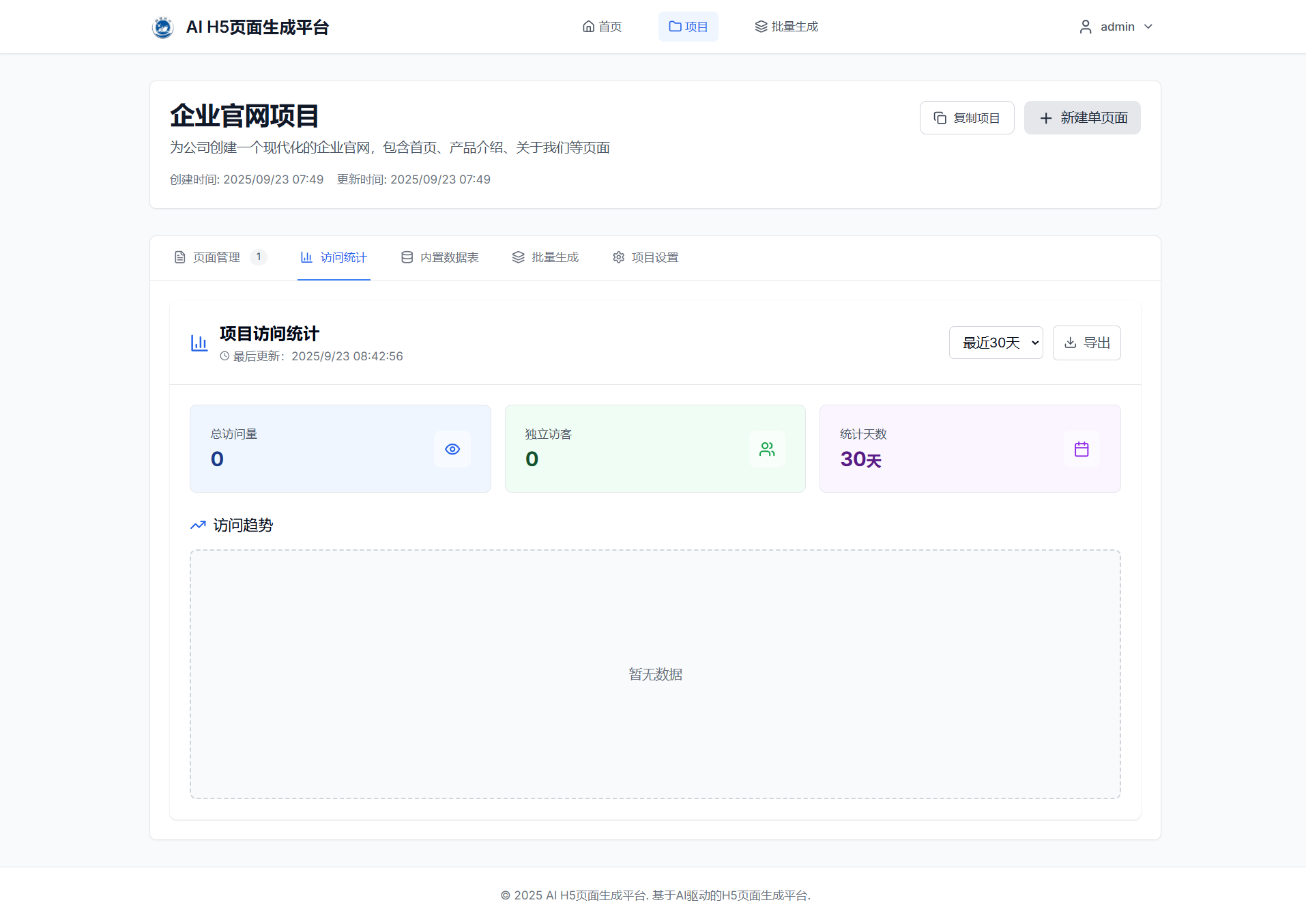Click the clock icon beside 最后更新
Screen dimensions: 1306x924
point(224,356)
